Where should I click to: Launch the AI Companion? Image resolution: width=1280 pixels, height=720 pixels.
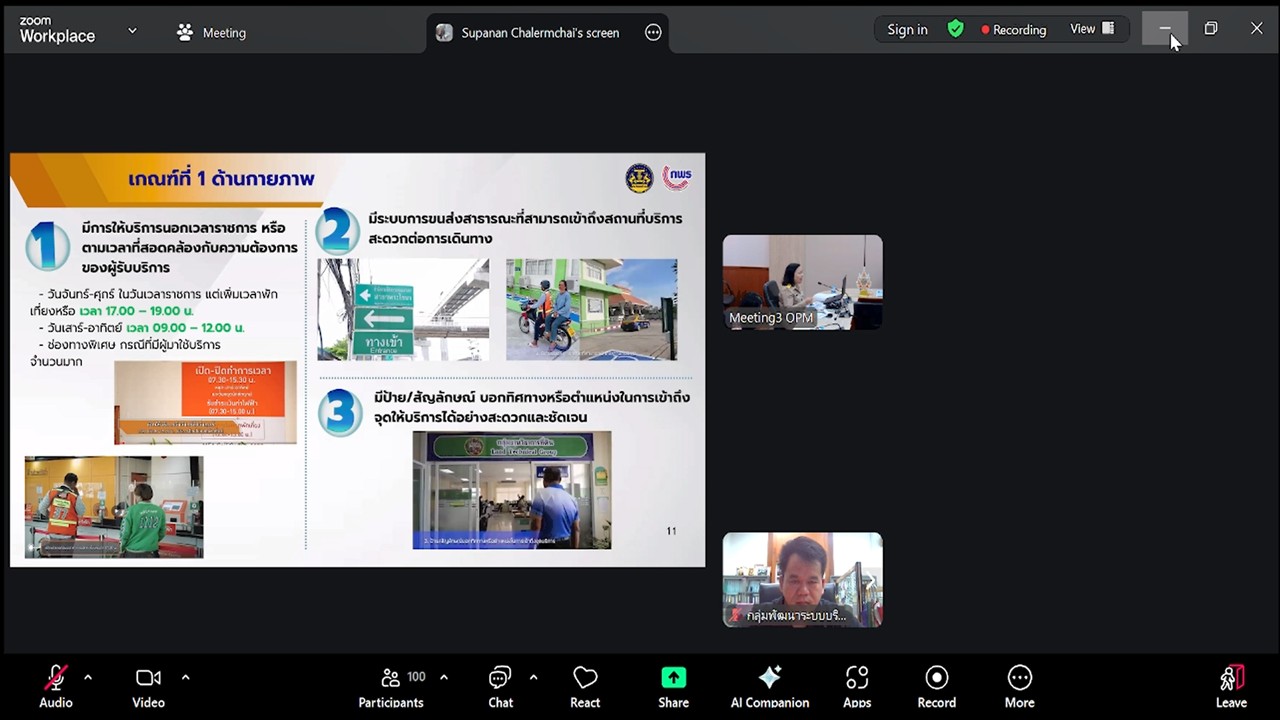(x=769, y=680)
